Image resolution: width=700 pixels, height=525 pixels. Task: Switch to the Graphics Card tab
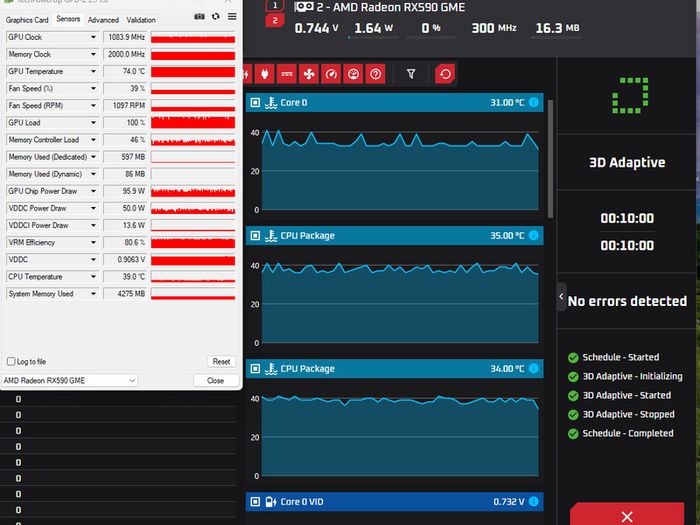pos(27,20)
